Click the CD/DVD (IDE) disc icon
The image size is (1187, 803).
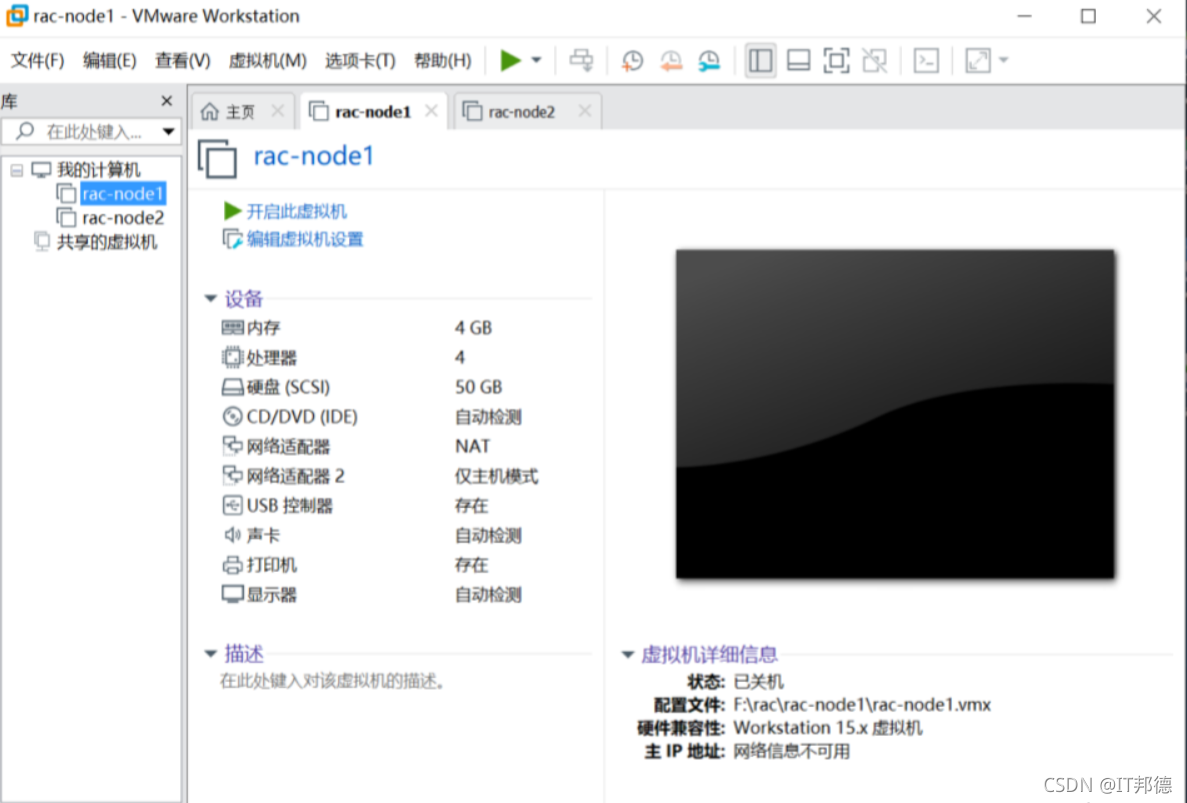pos(232,416)
